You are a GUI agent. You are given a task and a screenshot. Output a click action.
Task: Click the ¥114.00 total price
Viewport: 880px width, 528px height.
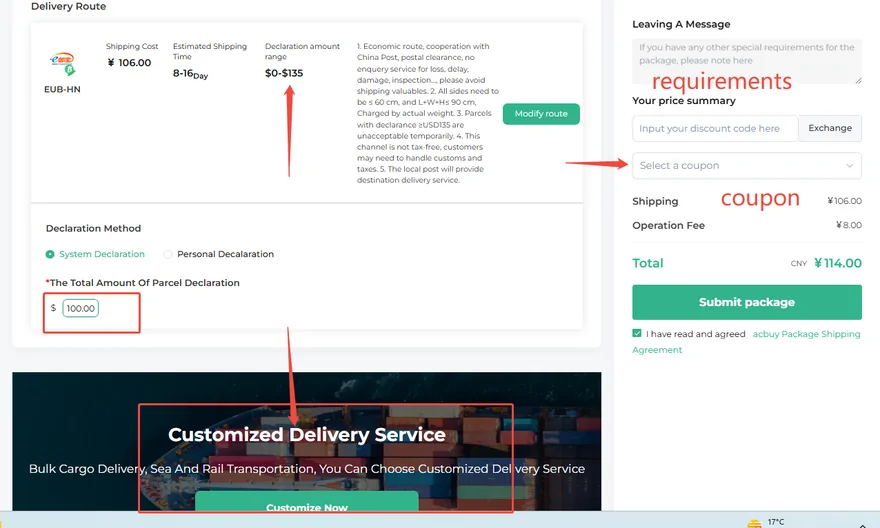(x=838, y=263)
